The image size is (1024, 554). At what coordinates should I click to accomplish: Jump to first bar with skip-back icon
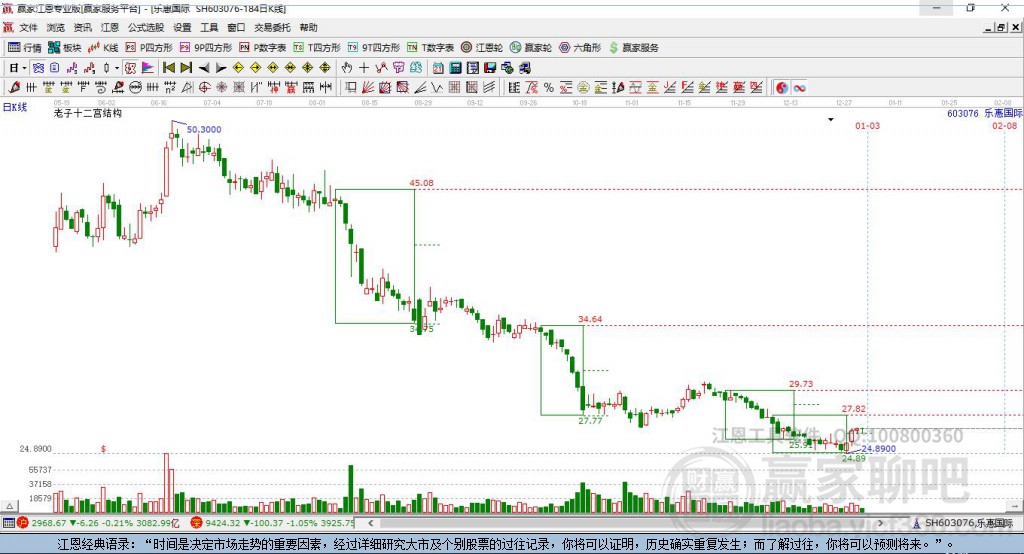(x=169, y=67)
